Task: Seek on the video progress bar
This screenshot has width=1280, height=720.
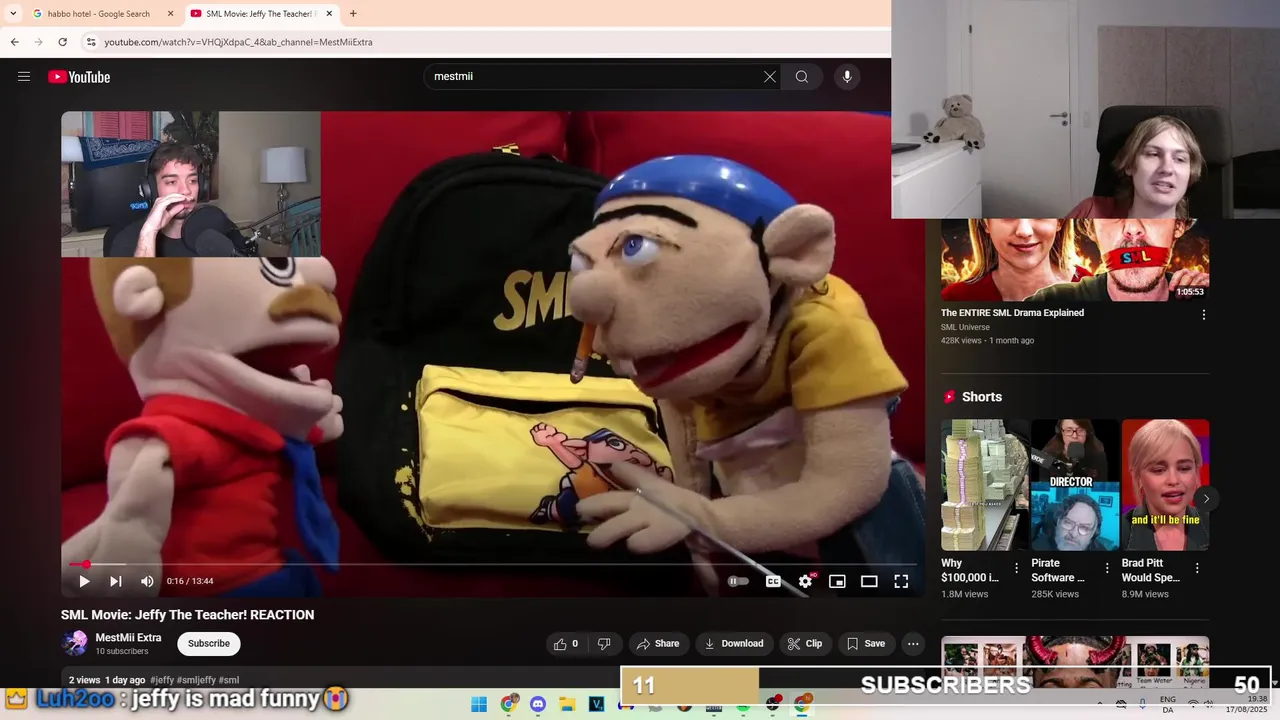Action: pos(493,564)
